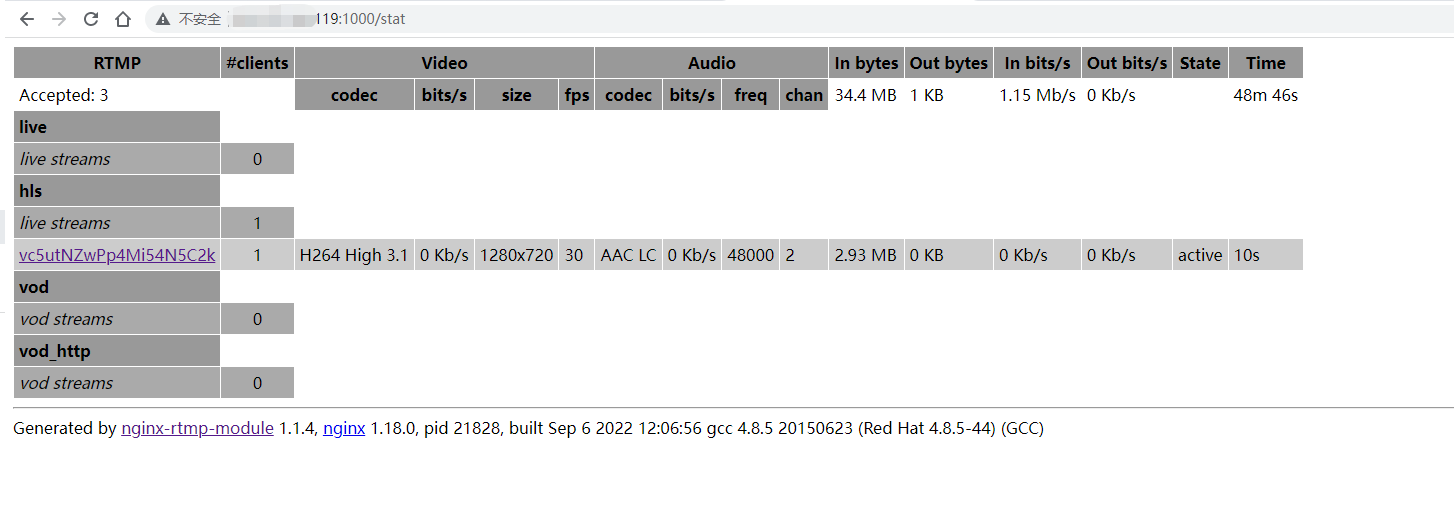Go to browser home icon
The image size is (1454, 531).
[123, 19]
